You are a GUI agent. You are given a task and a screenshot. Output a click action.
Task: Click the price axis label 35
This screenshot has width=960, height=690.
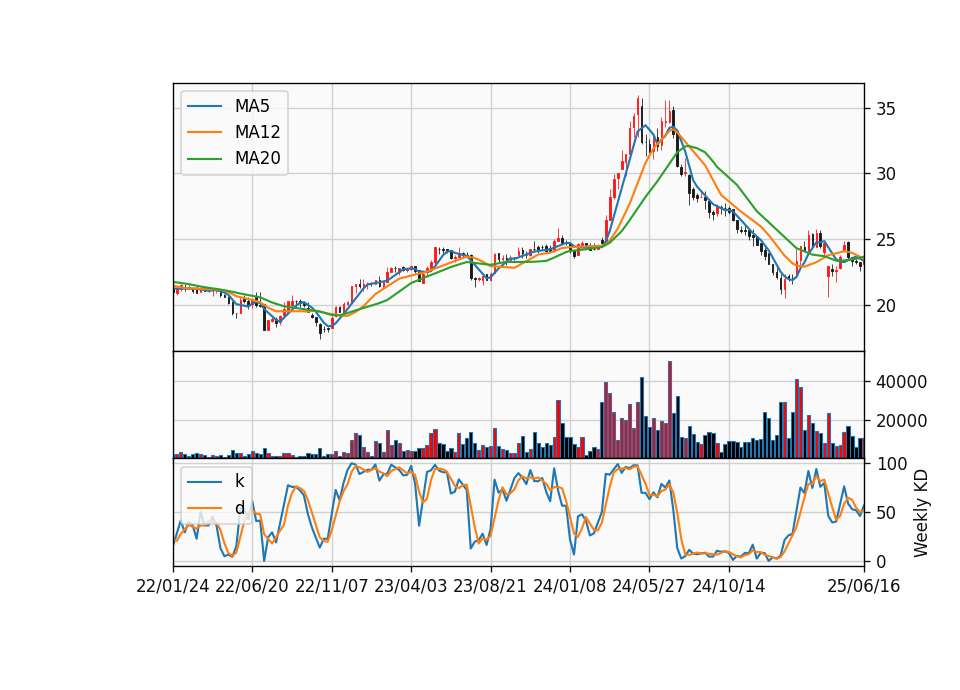885,110
